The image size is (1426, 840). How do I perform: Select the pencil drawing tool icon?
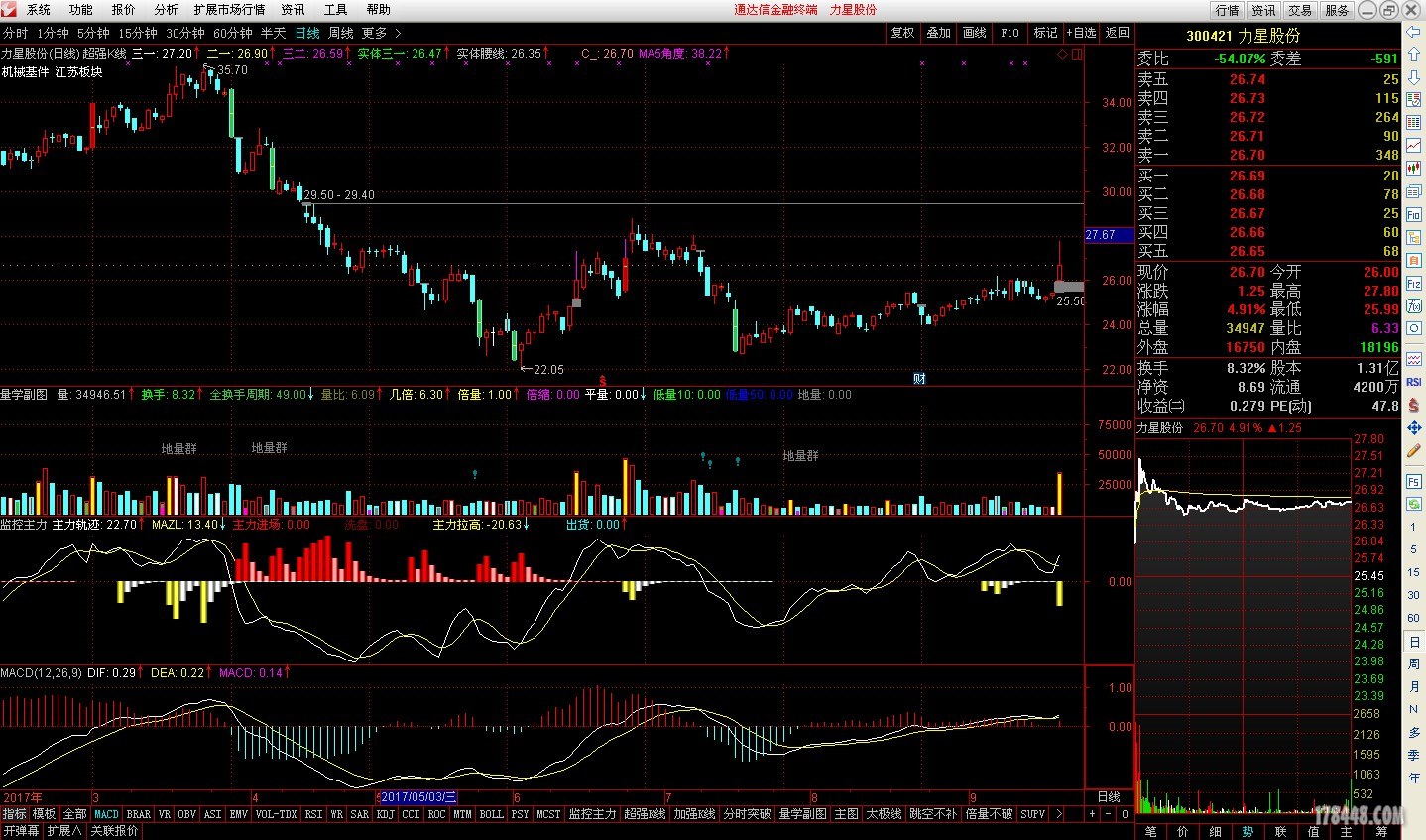tap(1414, 450)
